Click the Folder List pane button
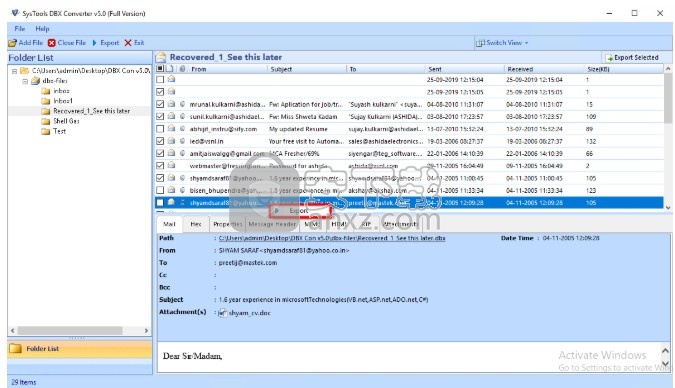This screenshot has width=675, height=388. coord(80,349)
